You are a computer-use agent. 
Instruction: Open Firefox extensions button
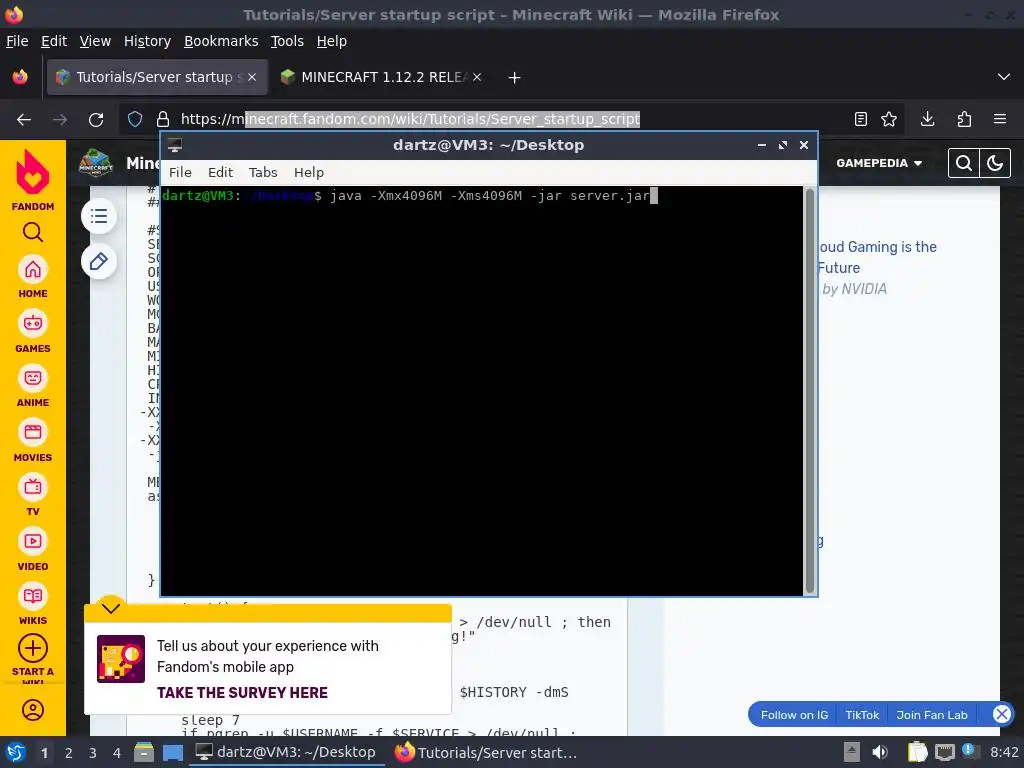point(964,119)
